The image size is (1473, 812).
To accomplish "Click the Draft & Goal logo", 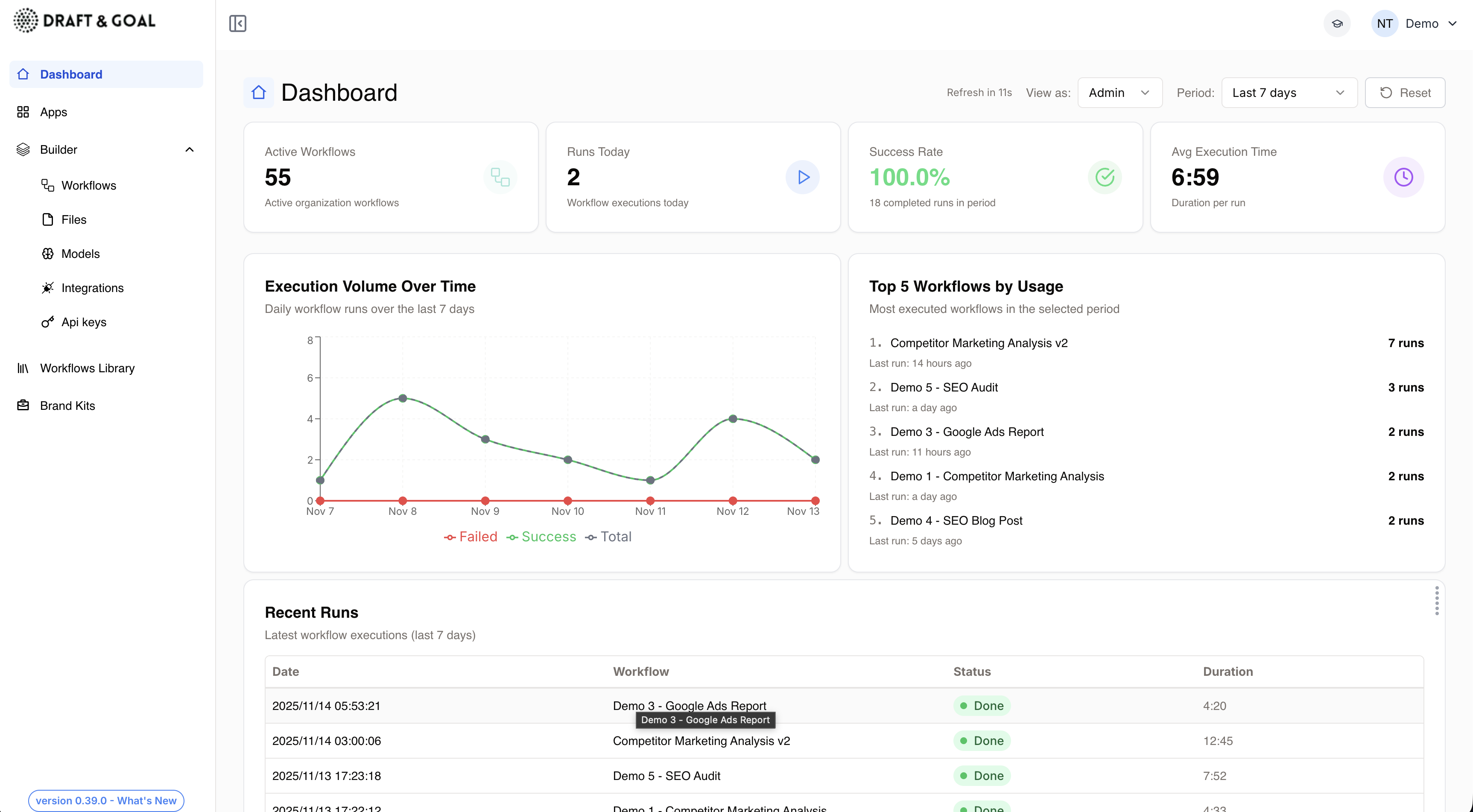I will (84, 20).
